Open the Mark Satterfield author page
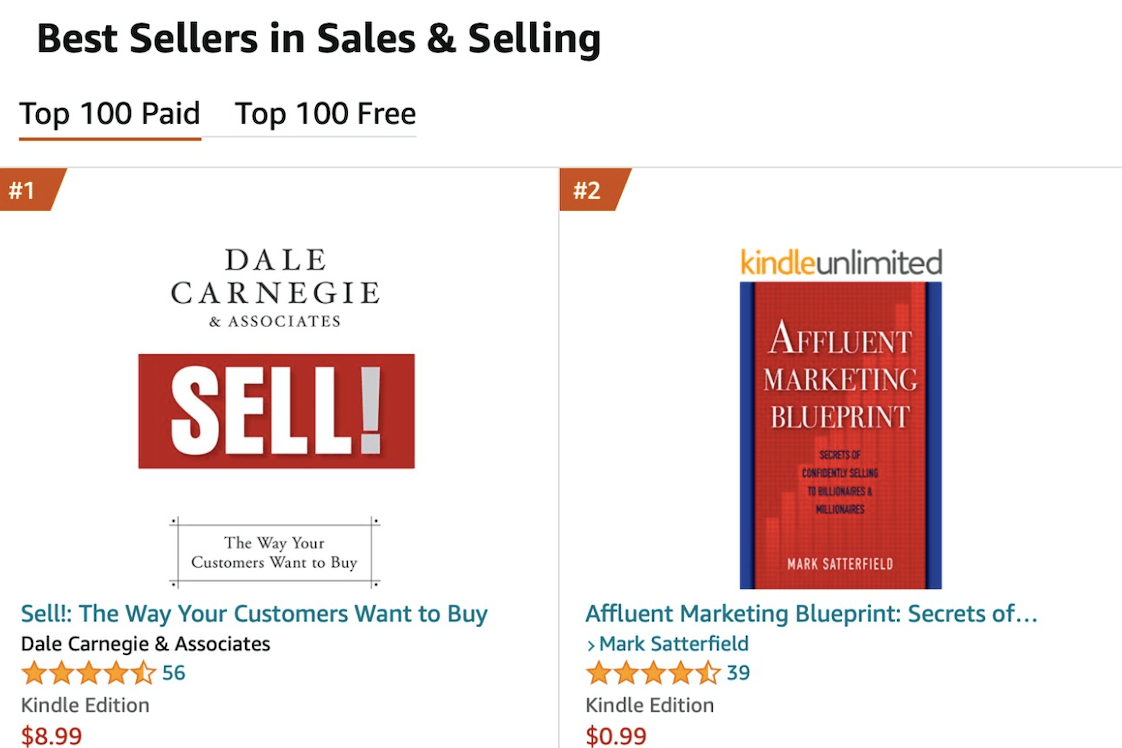Screen dimensions: 1122x748 pos(674,643)
